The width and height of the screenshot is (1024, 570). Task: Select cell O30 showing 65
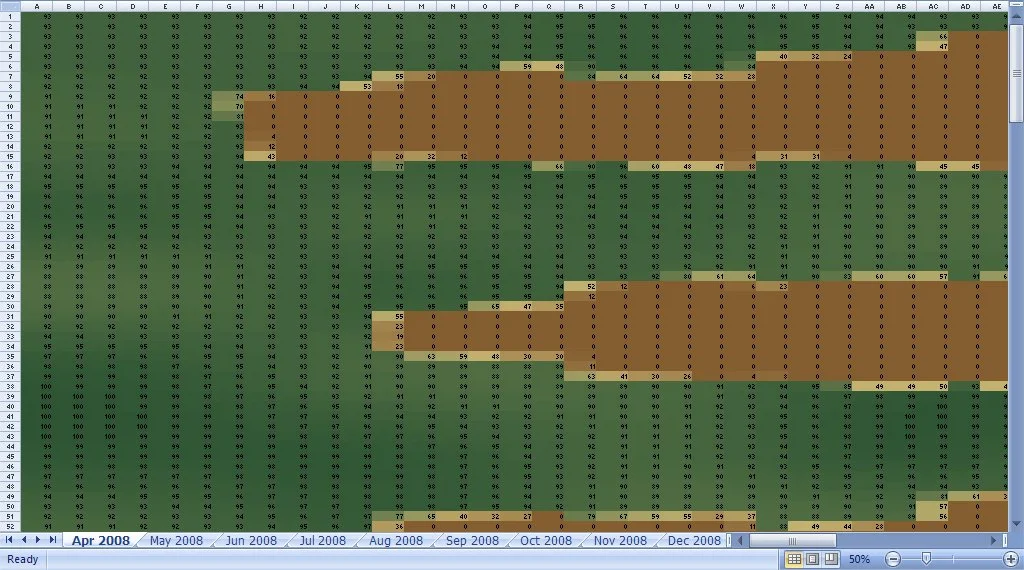485,306
